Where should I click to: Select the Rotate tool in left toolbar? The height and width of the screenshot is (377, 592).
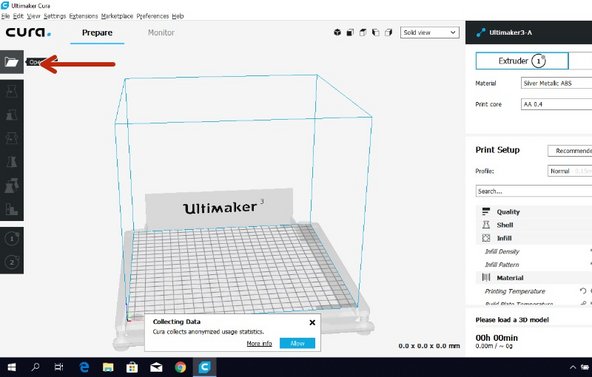(11, 138)
